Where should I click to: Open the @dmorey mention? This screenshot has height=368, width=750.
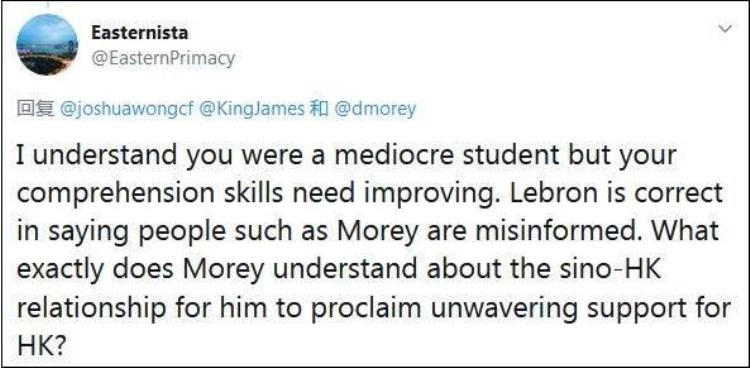[x=375, y=110]
